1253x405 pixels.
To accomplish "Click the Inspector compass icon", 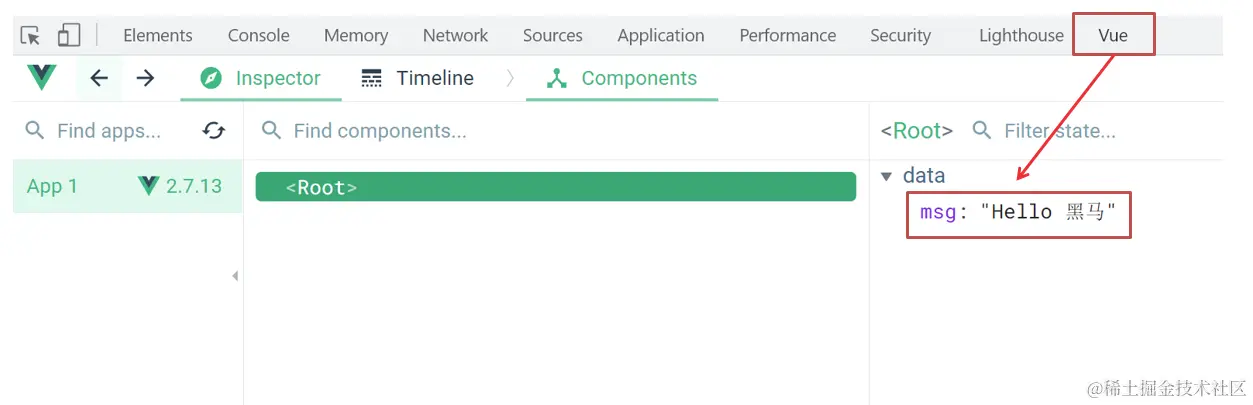I will pyautogui.click(x=211, y=78).
